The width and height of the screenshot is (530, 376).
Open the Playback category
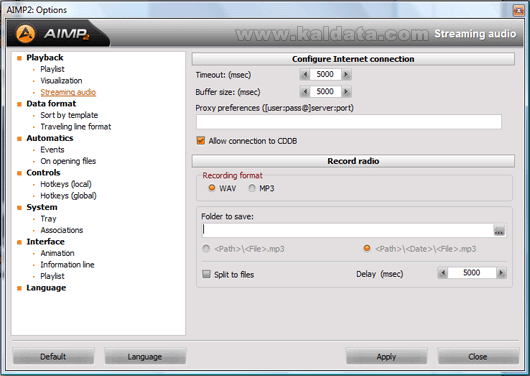tap(45, 57)
